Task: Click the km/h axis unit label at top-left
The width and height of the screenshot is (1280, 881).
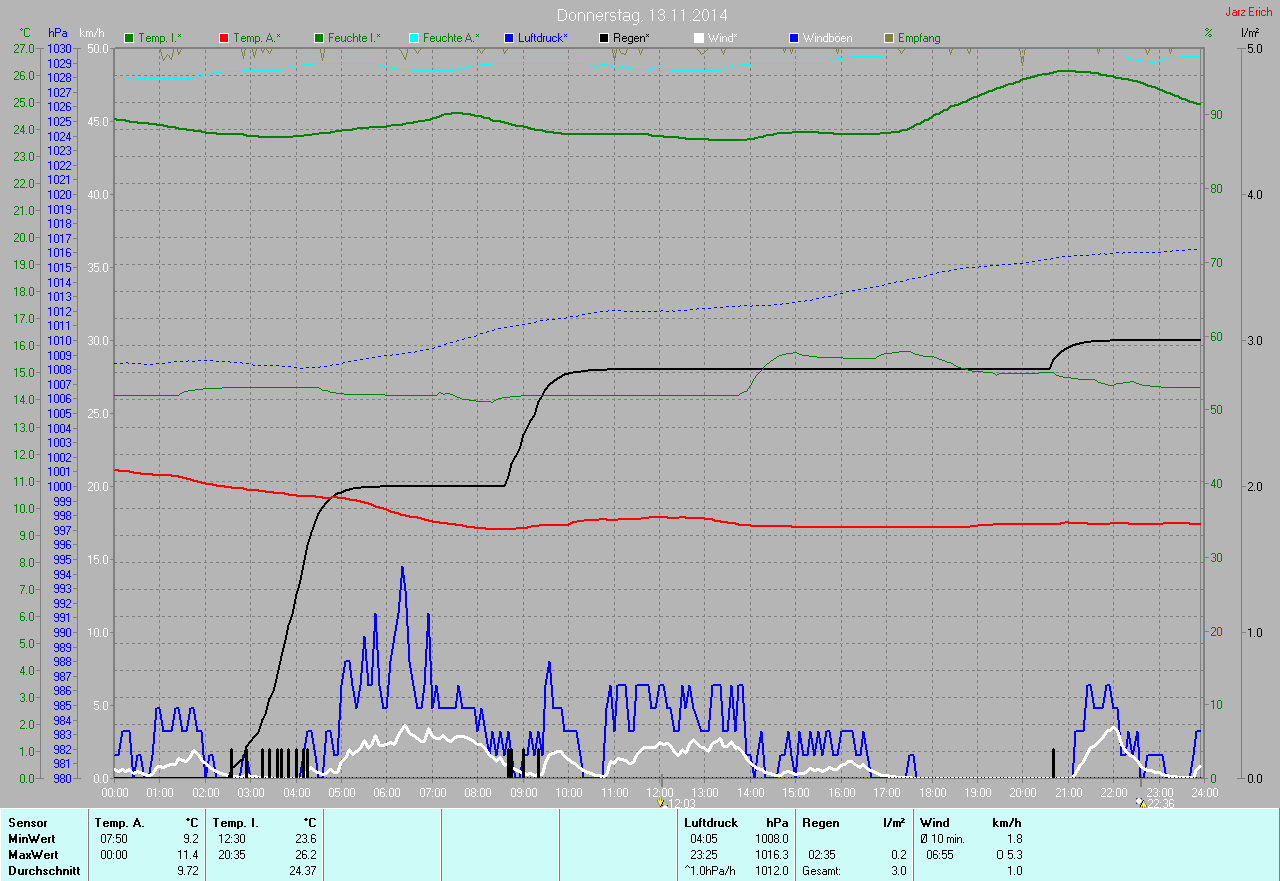Action: pos(92,33)
